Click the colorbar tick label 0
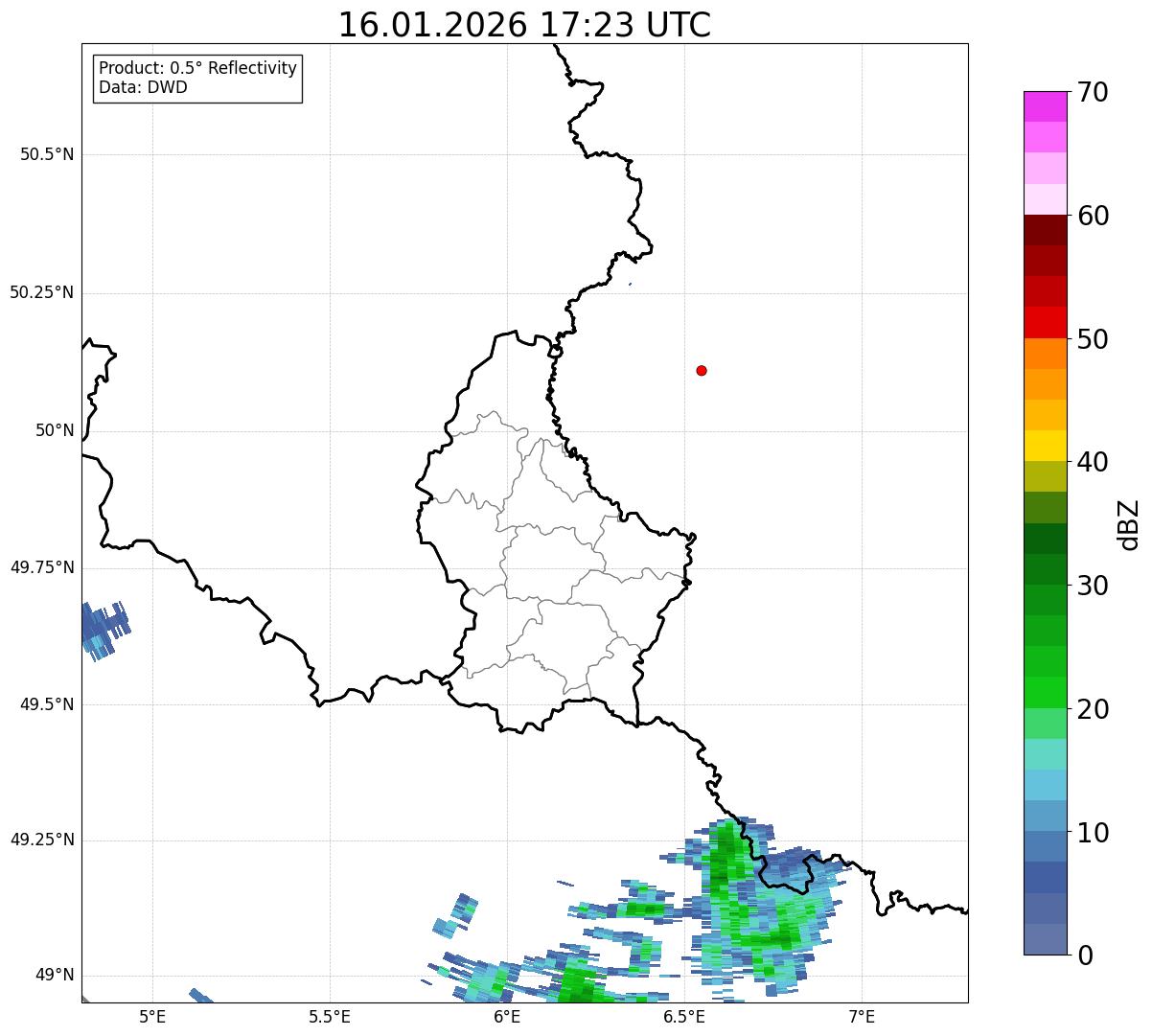1152x1036 pixels. point(1086,955)
